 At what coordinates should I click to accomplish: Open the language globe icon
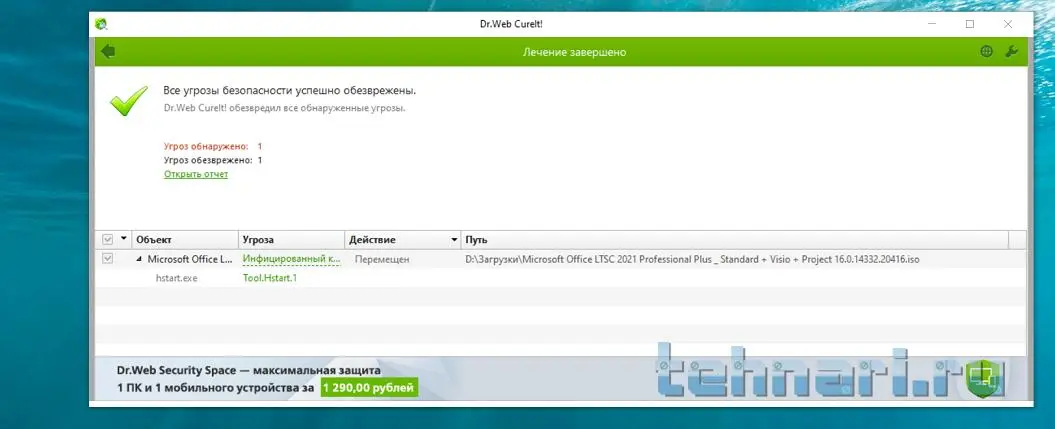coord(986,52)
